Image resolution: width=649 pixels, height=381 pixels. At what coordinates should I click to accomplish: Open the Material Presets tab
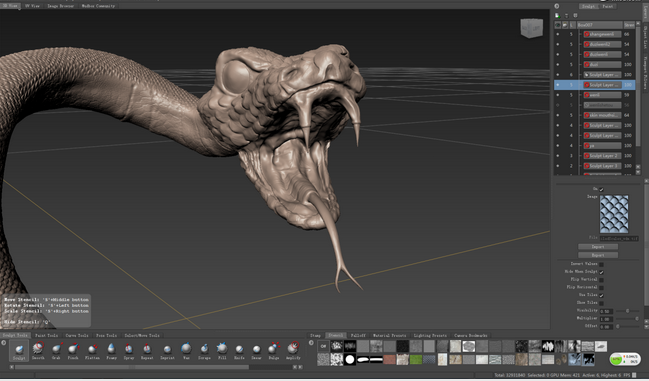click(389, 335)
